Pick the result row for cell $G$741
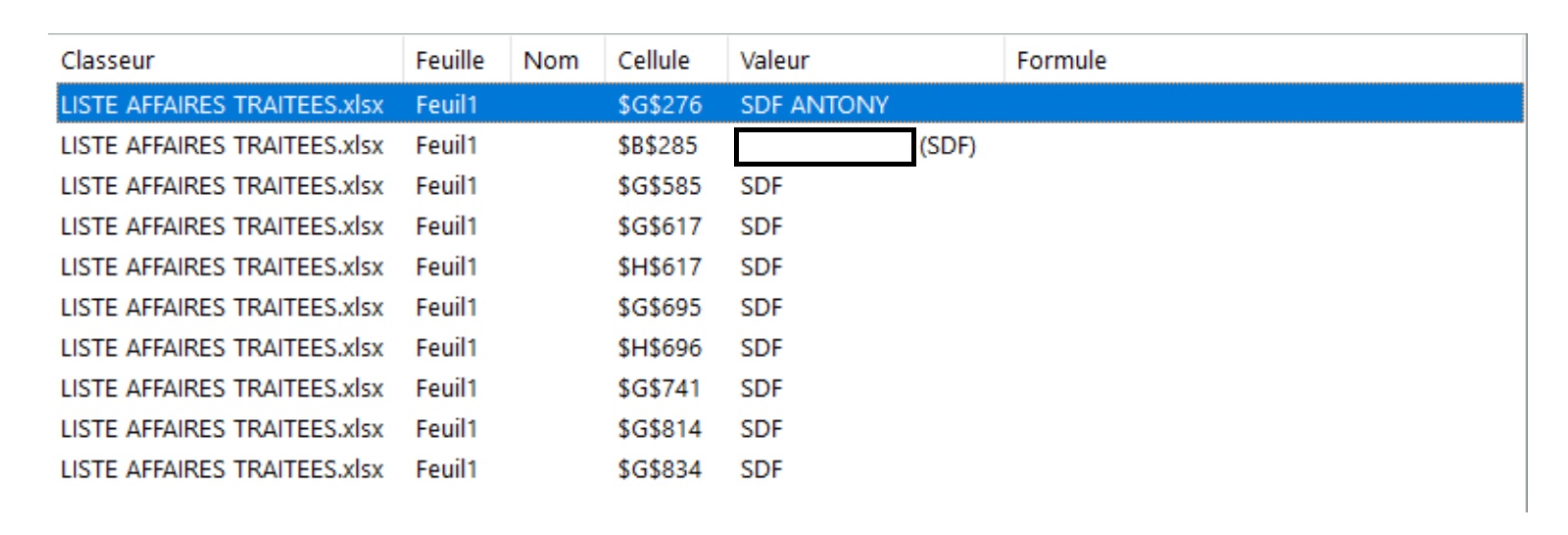This screenshot has width=1568, height=535. [x=660, y=389]
